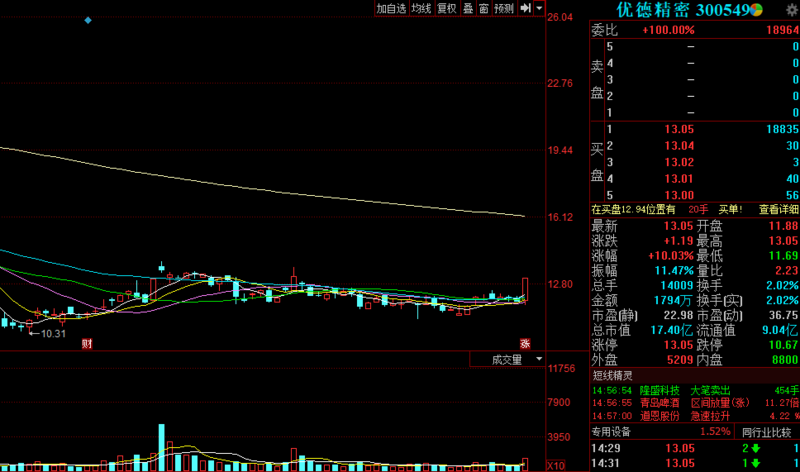The height and width of the screenshot is (472, 800).
Task: Expand the chart toolbar dropdown arrow
Action: click(x=539, y=8)
